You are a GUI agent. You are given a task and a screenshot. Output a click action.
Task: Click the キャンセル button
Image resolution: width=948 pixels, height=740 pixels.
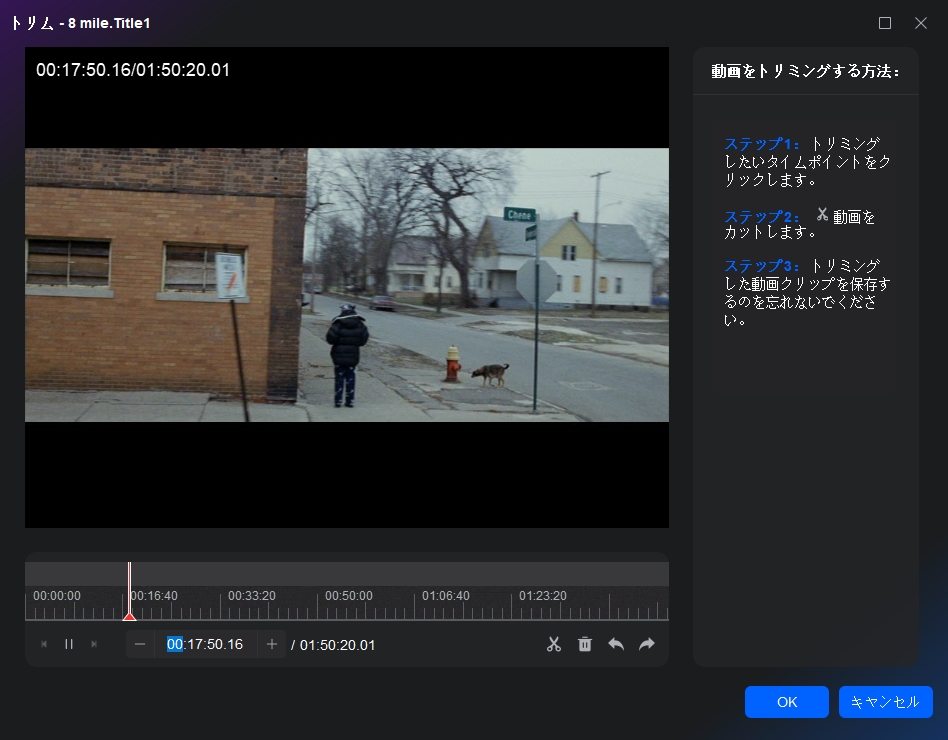coord(885,702)
